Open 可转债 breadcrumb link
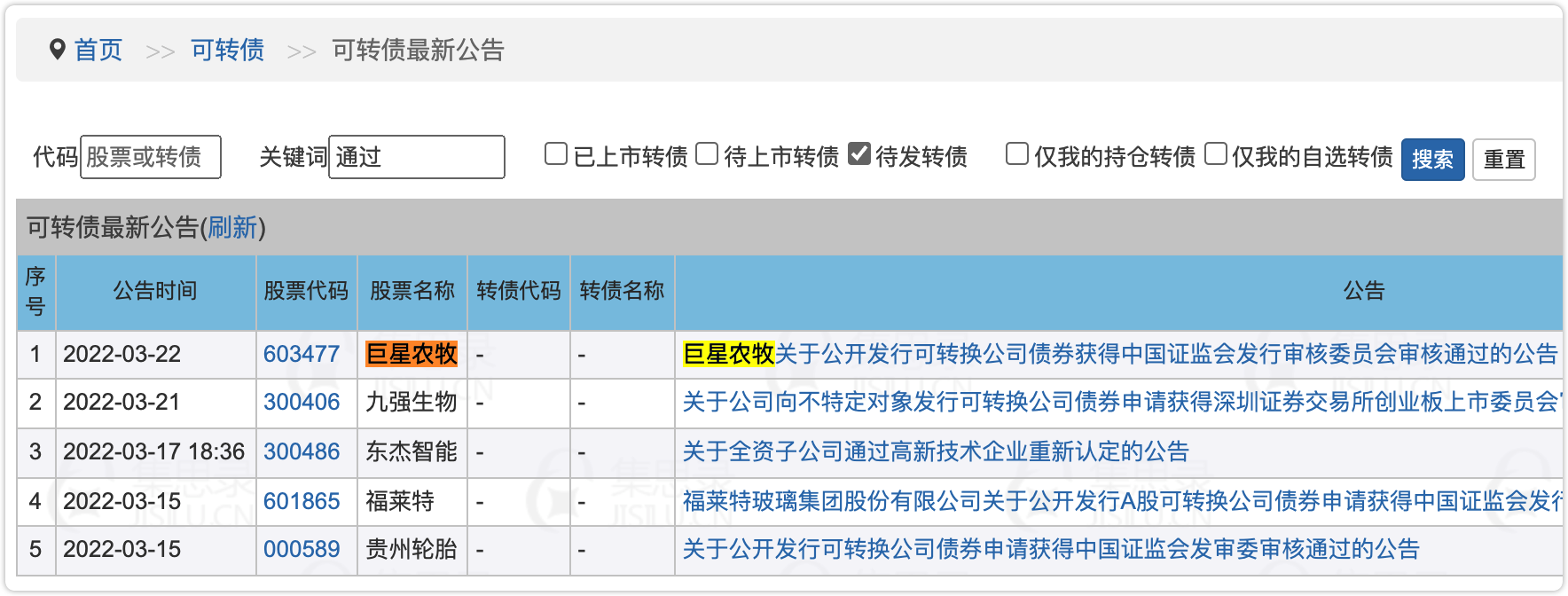This screenshot has height=596, width=1568. [227, 51]
